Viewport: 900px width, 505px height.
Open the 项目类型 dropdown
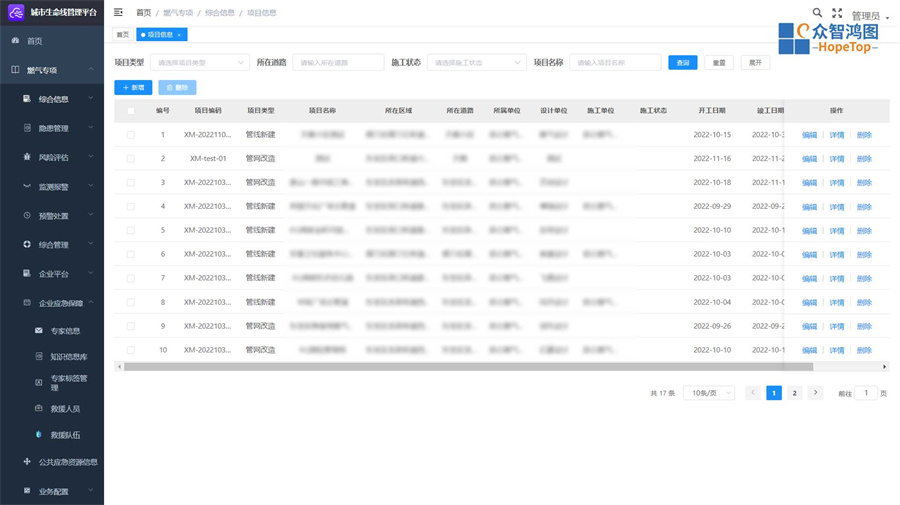click(200, 63)
